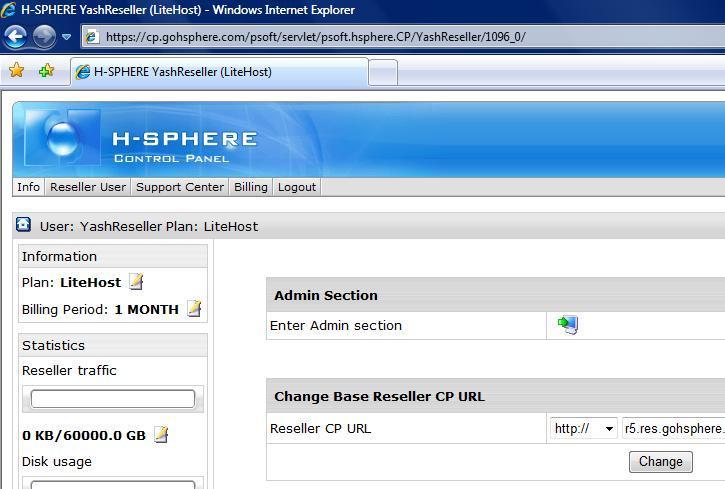This screenshot has height=489, width=725.
Task: Click the home icon beside User label
Action: [x=24, y=225]
